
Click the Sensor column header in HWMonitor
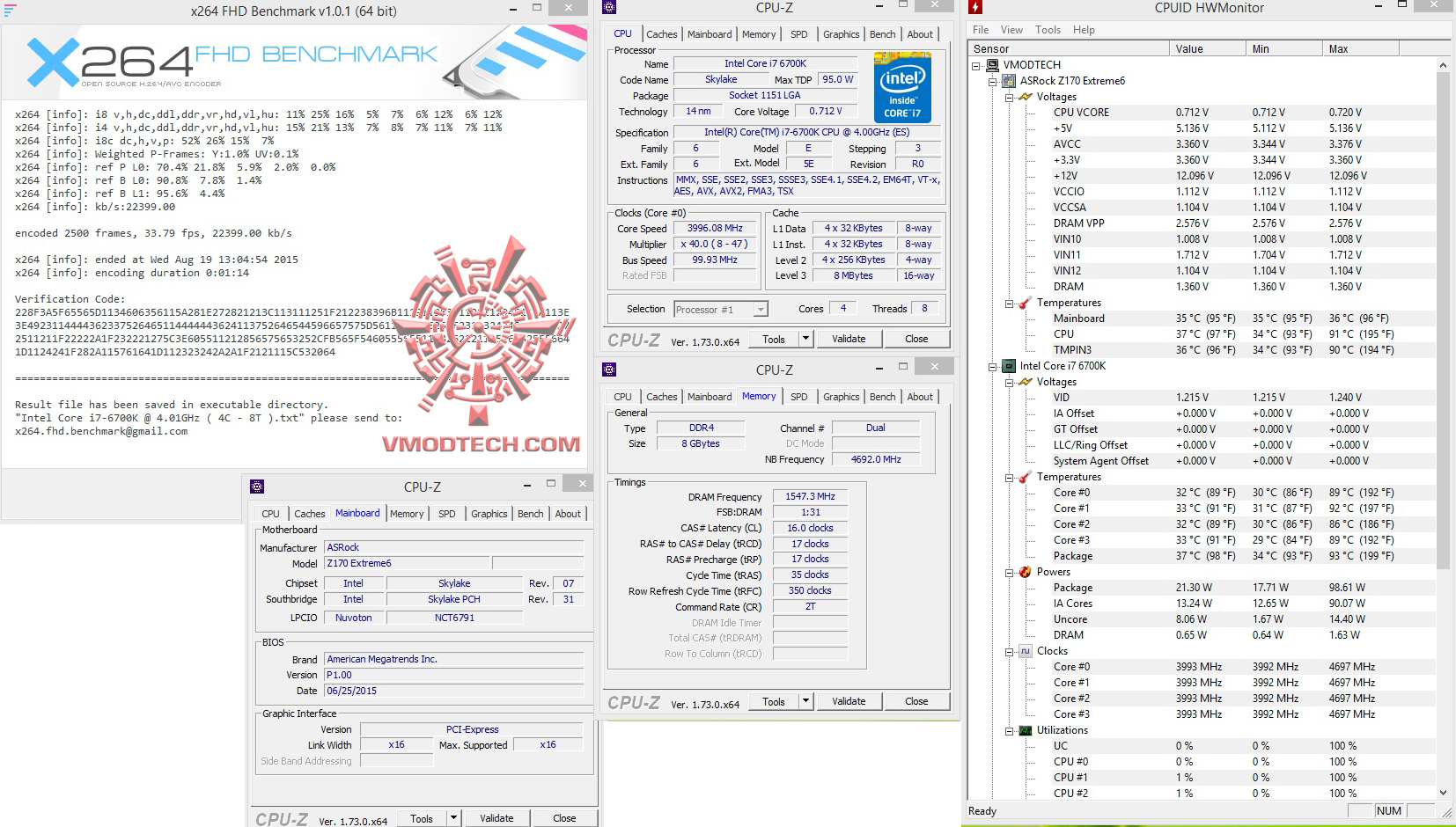(x=1069, y=49)
